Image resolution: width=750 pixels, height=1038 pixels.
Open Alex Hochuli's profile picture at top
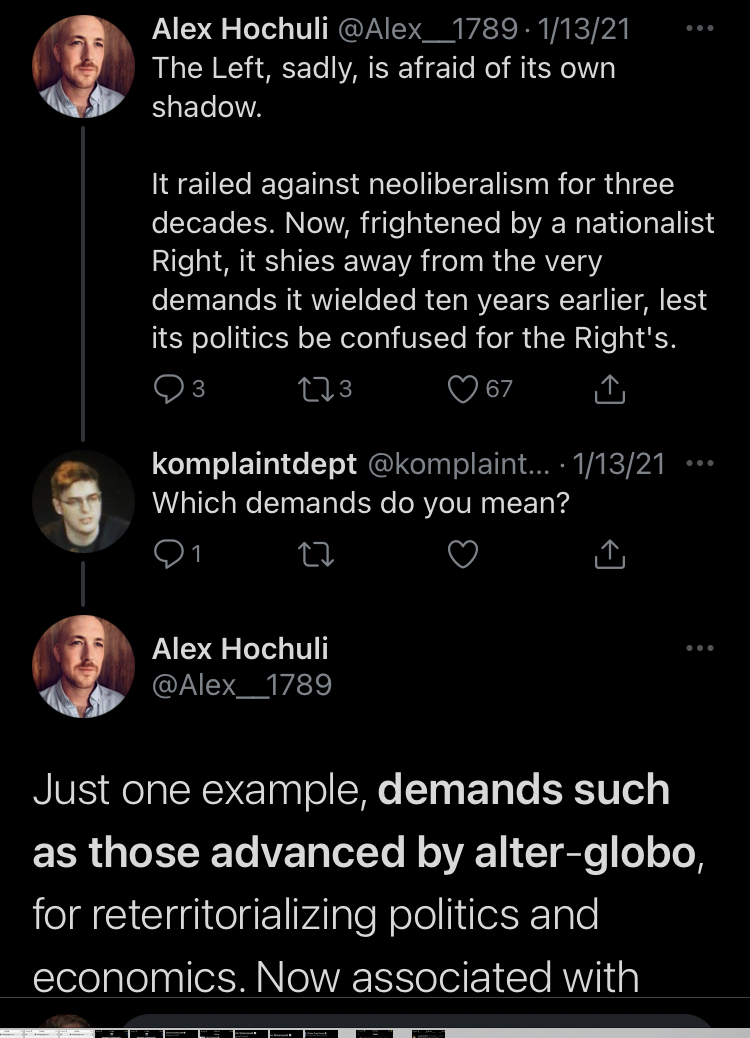point(83,67)
